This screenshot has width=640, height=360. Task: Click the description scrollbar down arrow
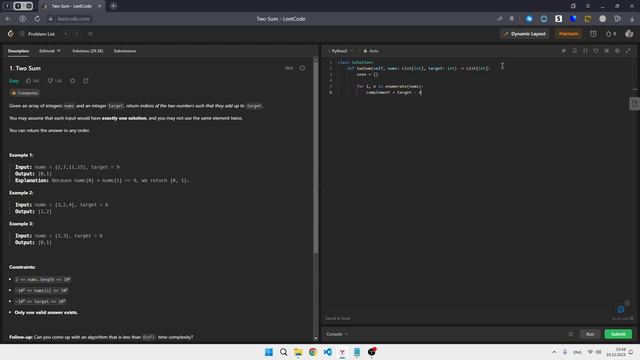coord(316,338)
